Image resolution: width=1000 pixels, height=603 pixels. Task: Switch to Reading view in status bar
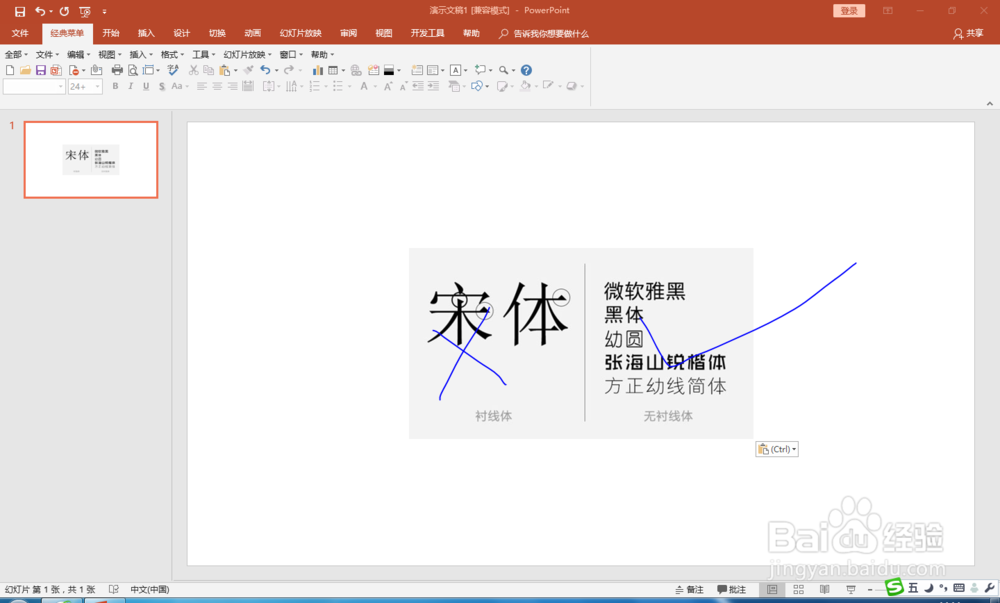point(825,590)
